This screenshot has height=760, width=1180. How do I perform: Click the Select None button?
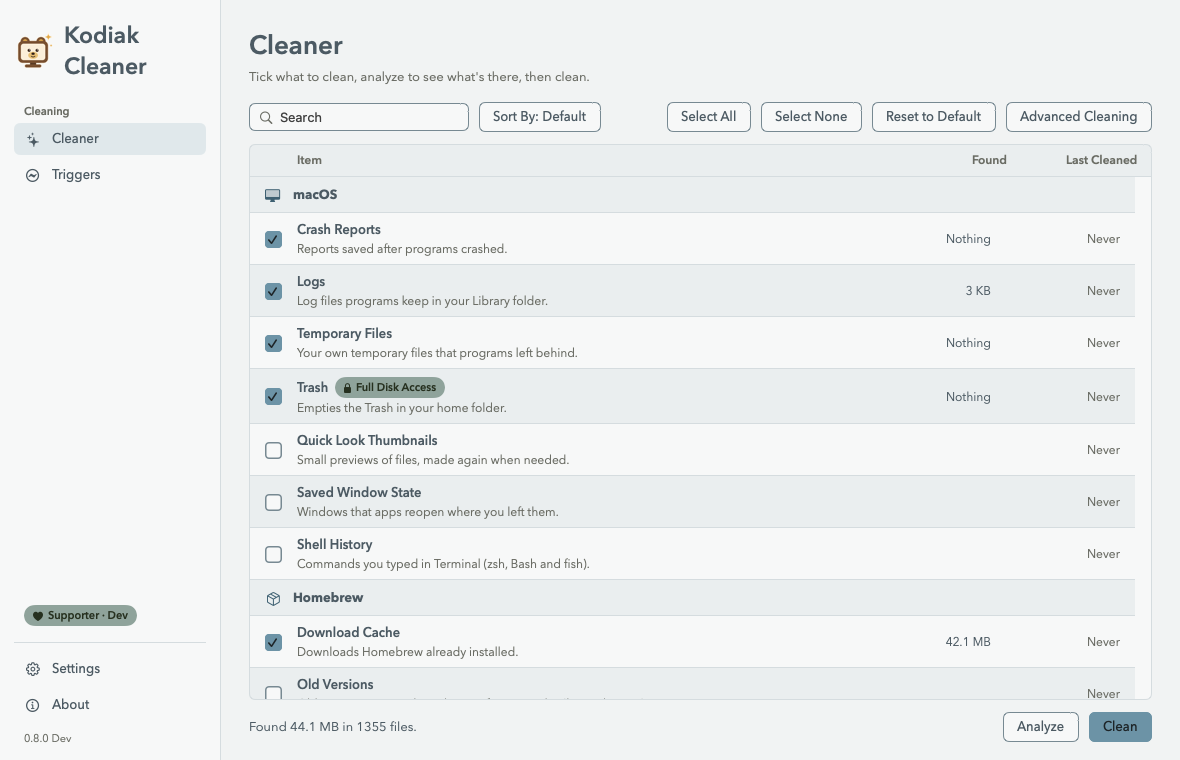810,117
